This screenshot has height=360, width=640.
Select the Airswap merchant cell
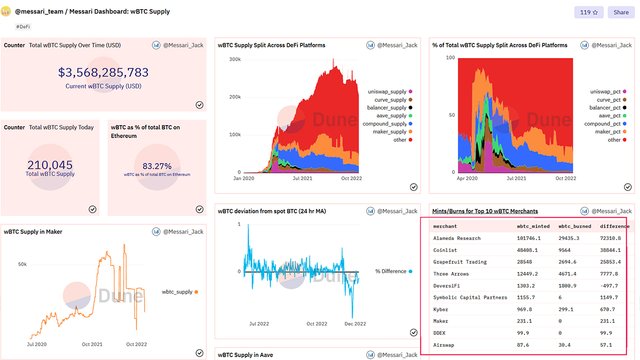click(443, 345)
